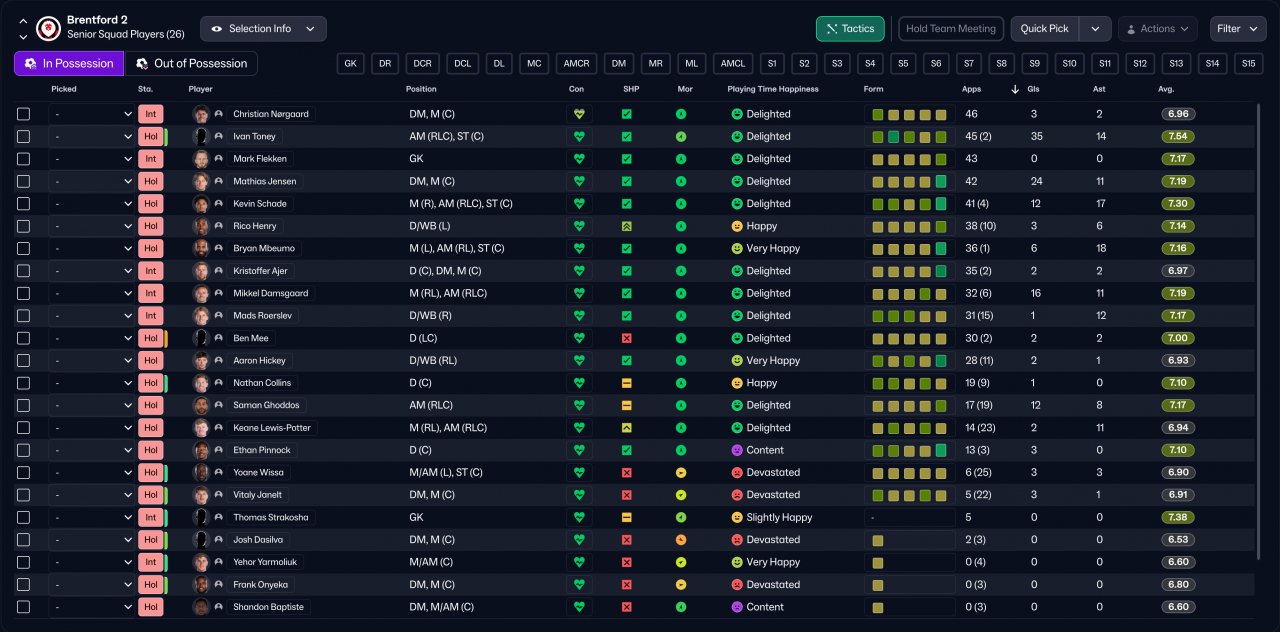Click Yoane Wissa's morale face icon
This screenshot has height=632, width=1280.
(x=681, y=473)
